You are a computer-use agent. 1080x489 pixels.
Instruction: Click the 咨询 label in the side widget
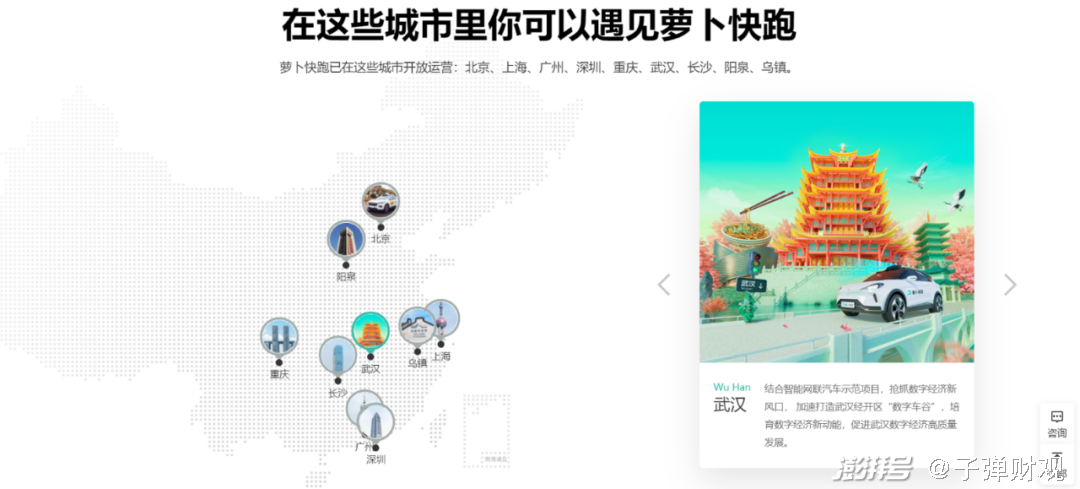pos(1057,433)
